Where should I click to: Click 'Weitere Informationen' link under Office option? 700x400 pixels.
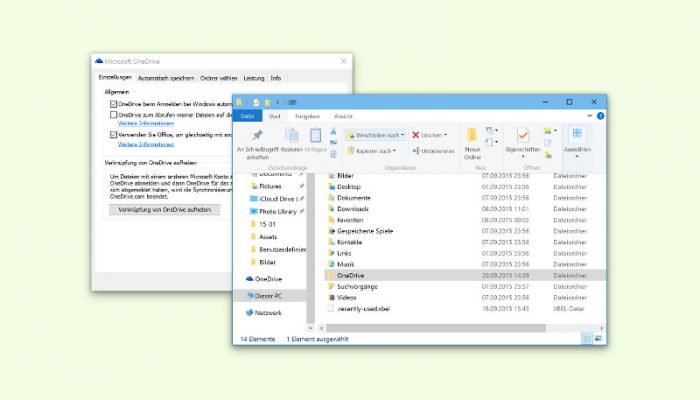[x=146, y=144]
